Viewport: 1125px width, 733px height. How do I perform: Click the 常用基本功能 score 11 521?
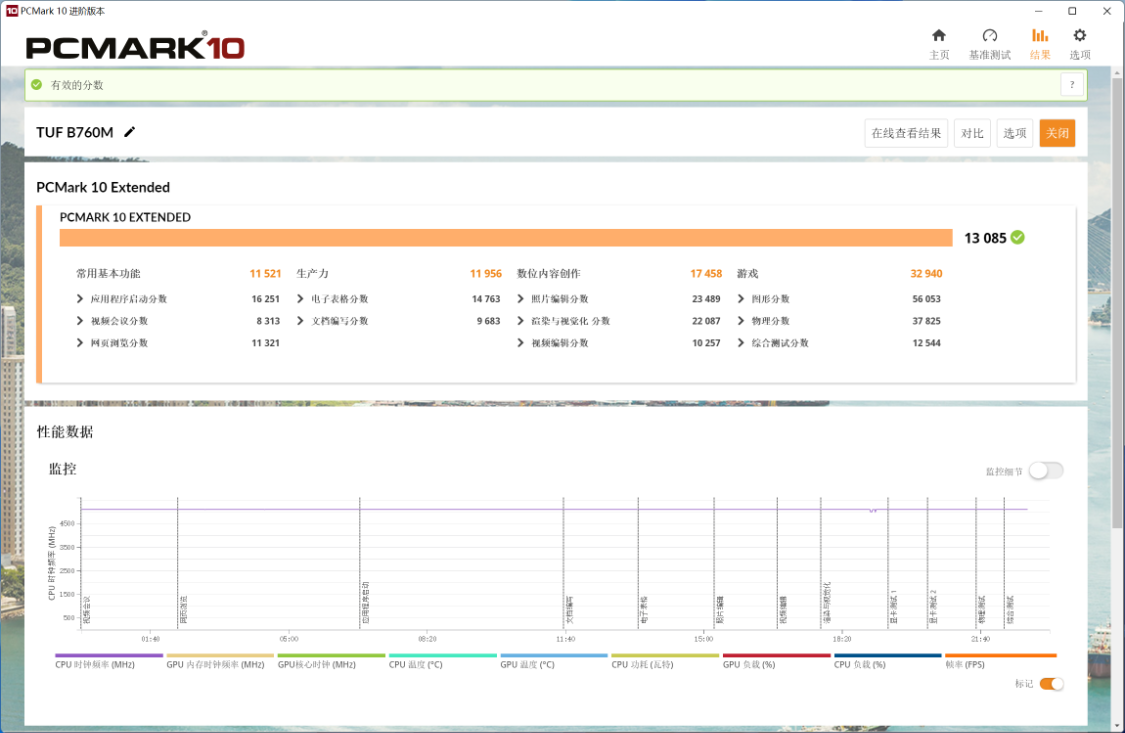(265, 273)
